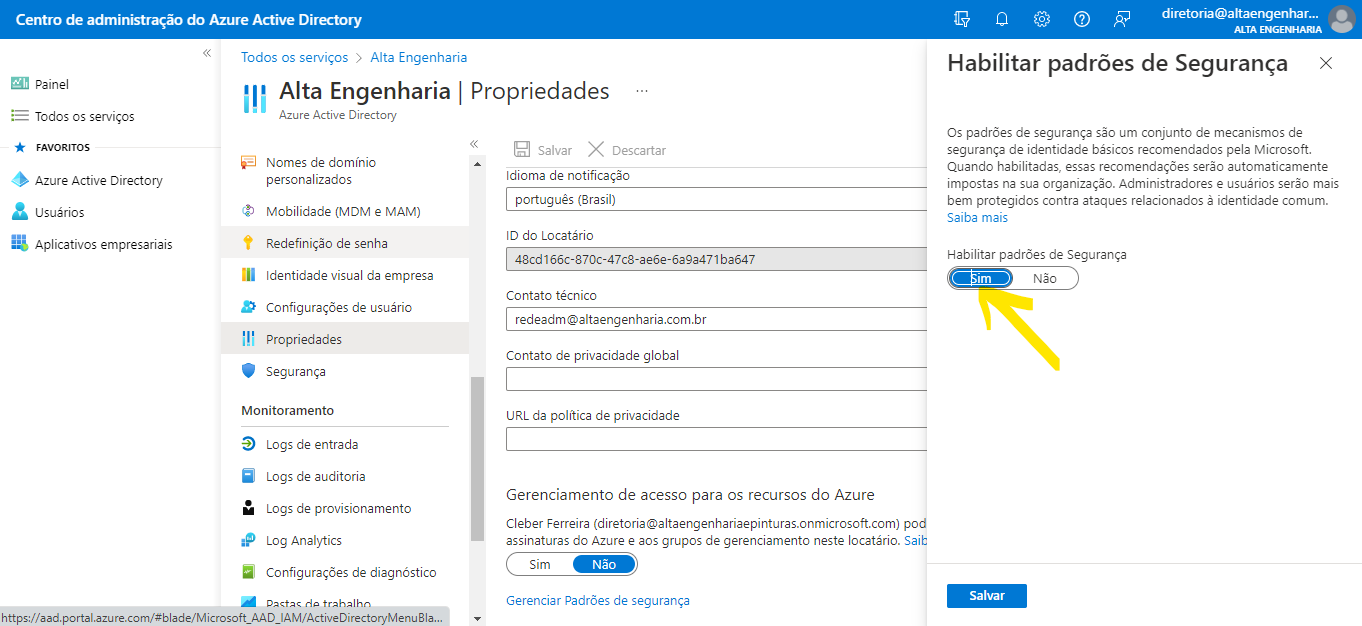Click the Painel dashboard icon
This screenshot has width=1362, height=626.
pyautogui.click(x=20, y=84)
